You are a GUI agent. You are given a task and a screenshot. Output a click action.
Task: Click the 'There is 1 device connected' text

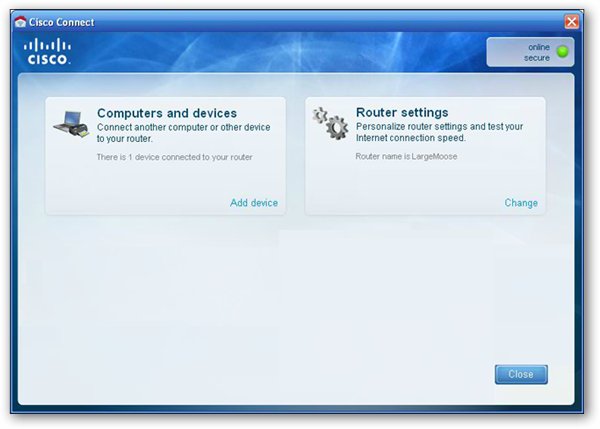(x=174, y=157)
